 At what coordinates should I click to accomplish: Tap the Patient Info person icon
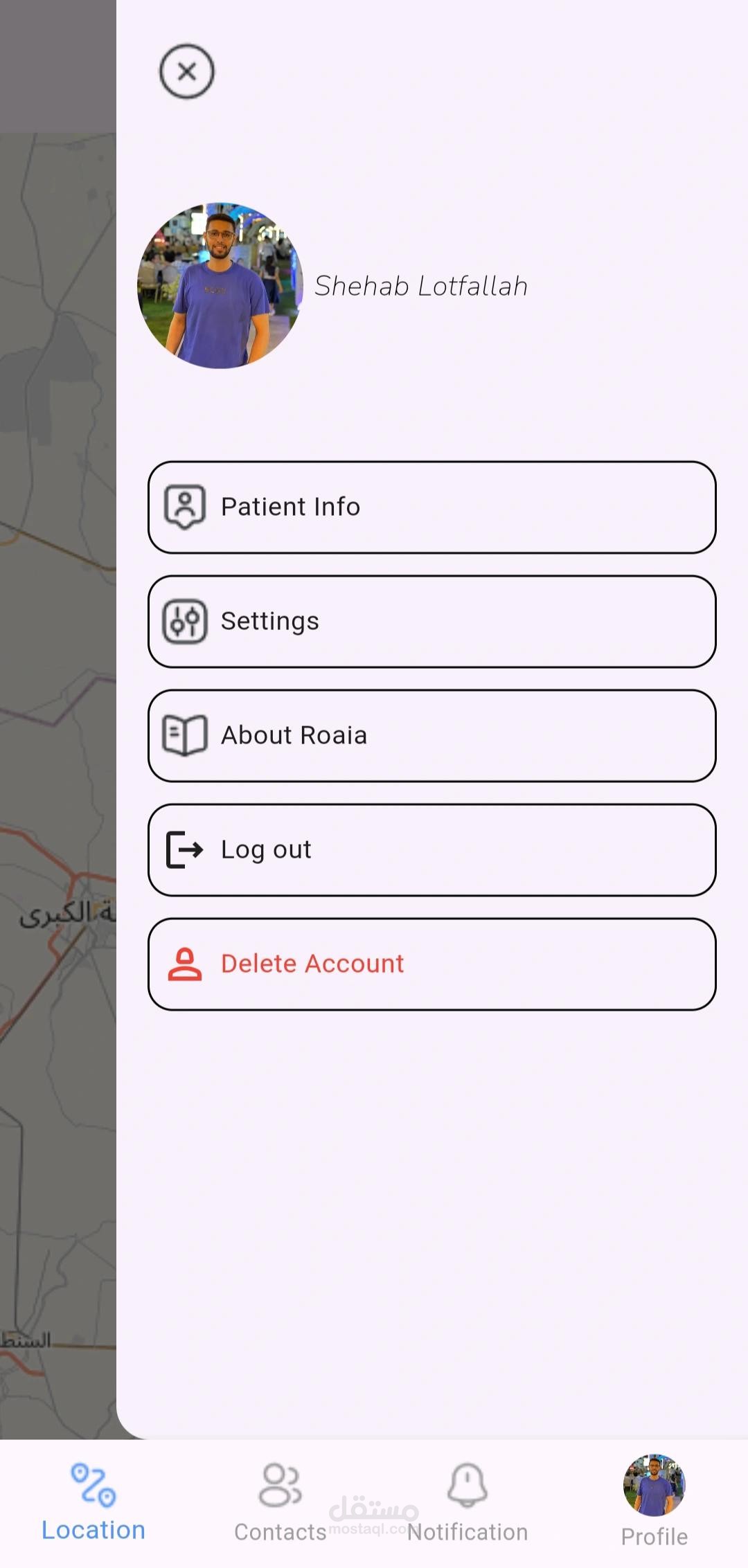point(184,507)
